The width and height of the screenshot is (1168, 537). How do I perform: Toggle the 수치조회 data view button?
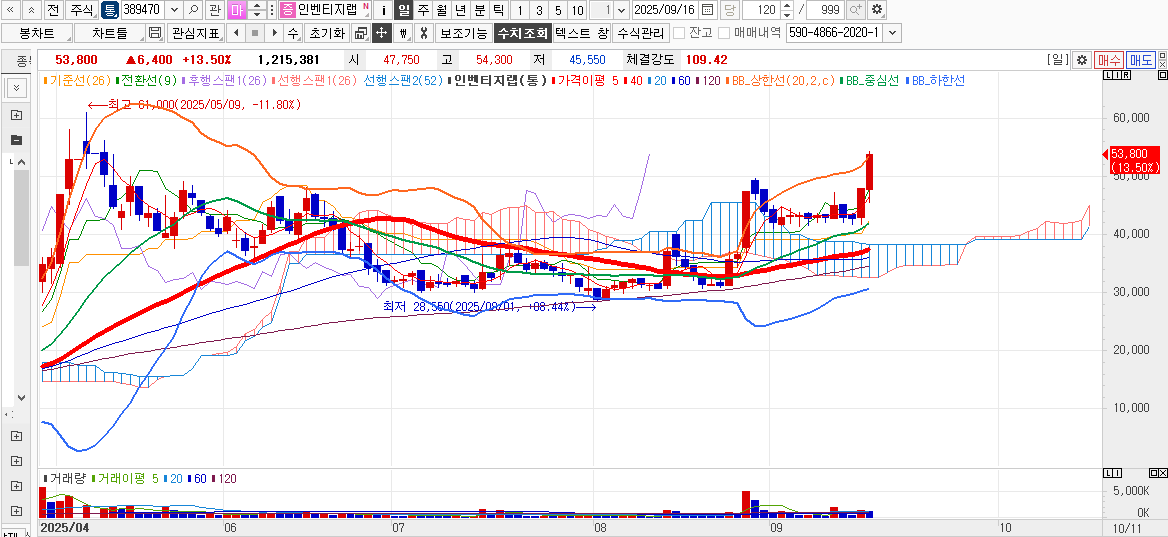[x=522, y=33]
